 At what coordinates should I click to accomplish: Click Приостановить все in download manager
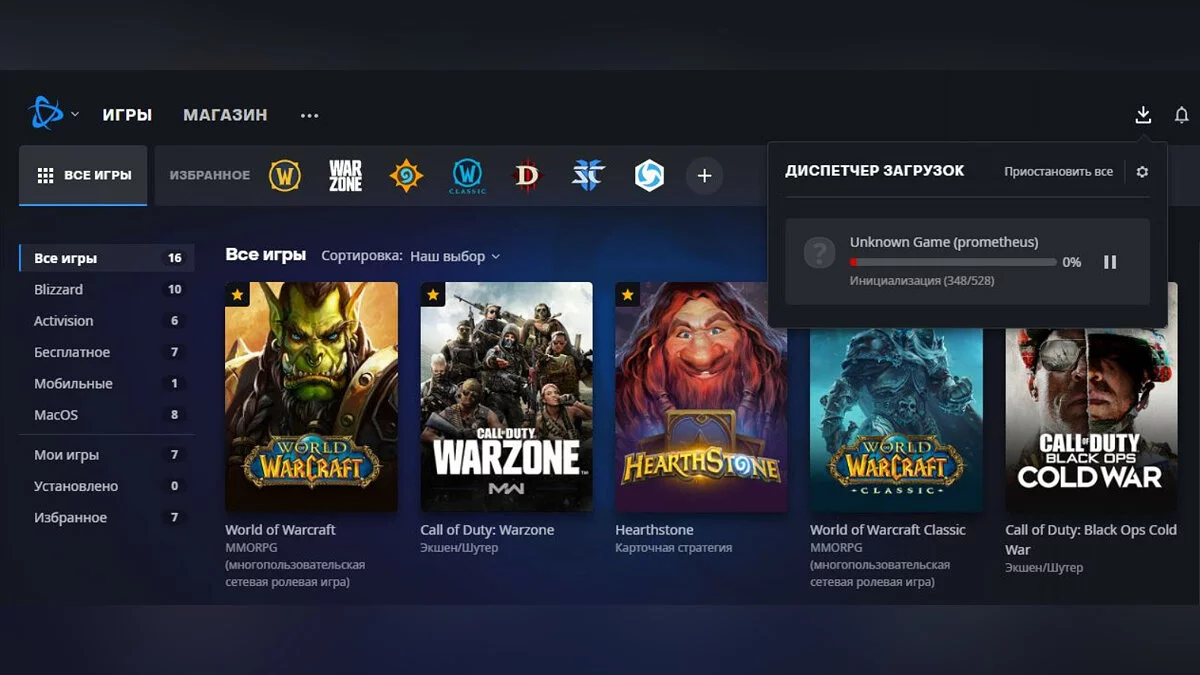click(1058, 172)
